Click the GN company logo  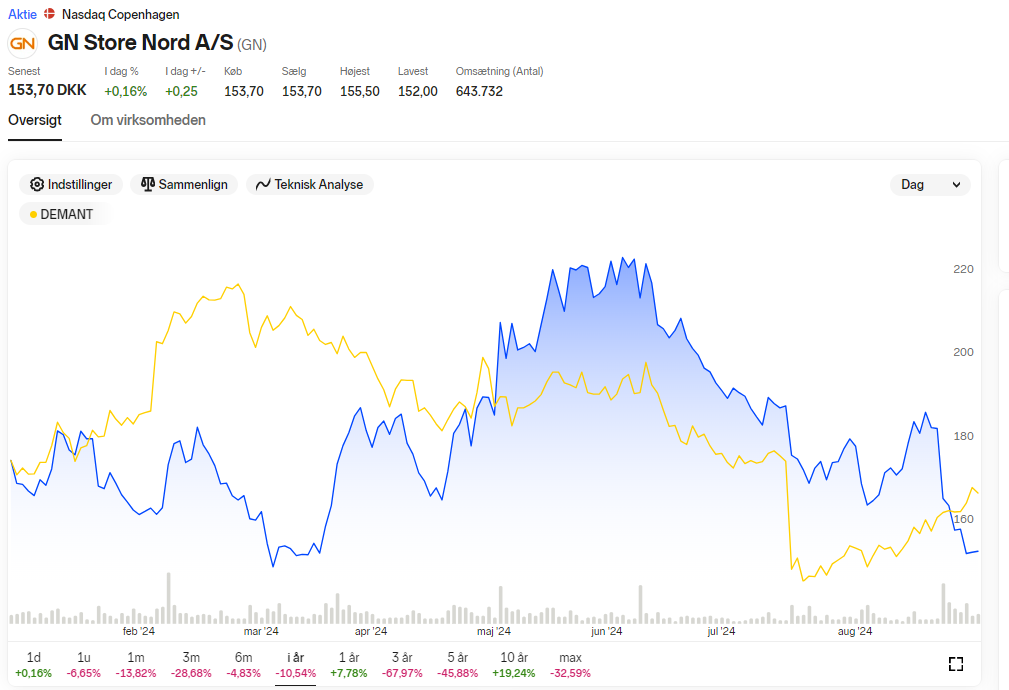coord(23,43)
